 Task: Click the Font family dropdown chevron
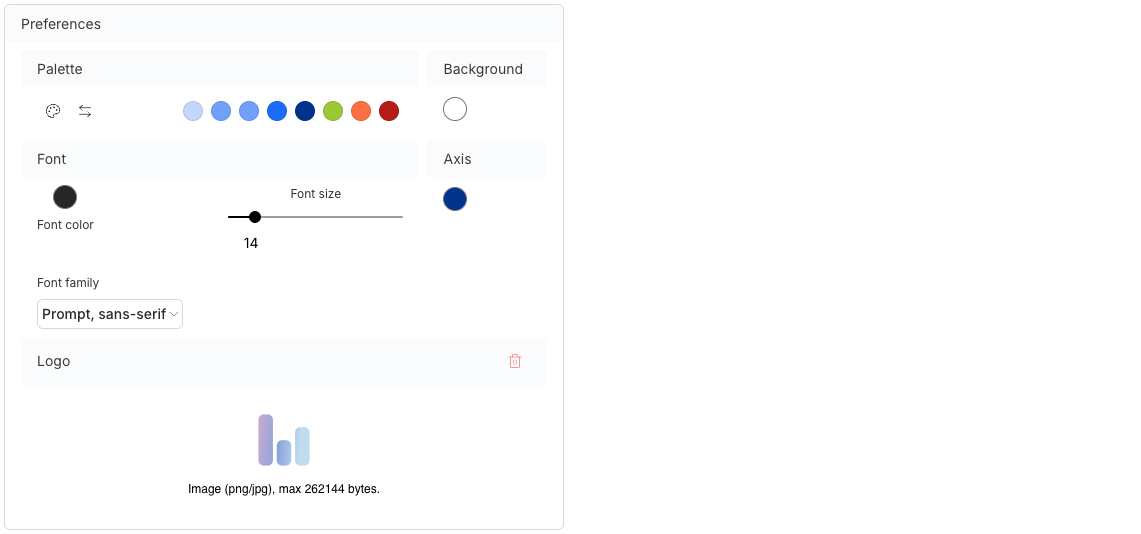174,314
